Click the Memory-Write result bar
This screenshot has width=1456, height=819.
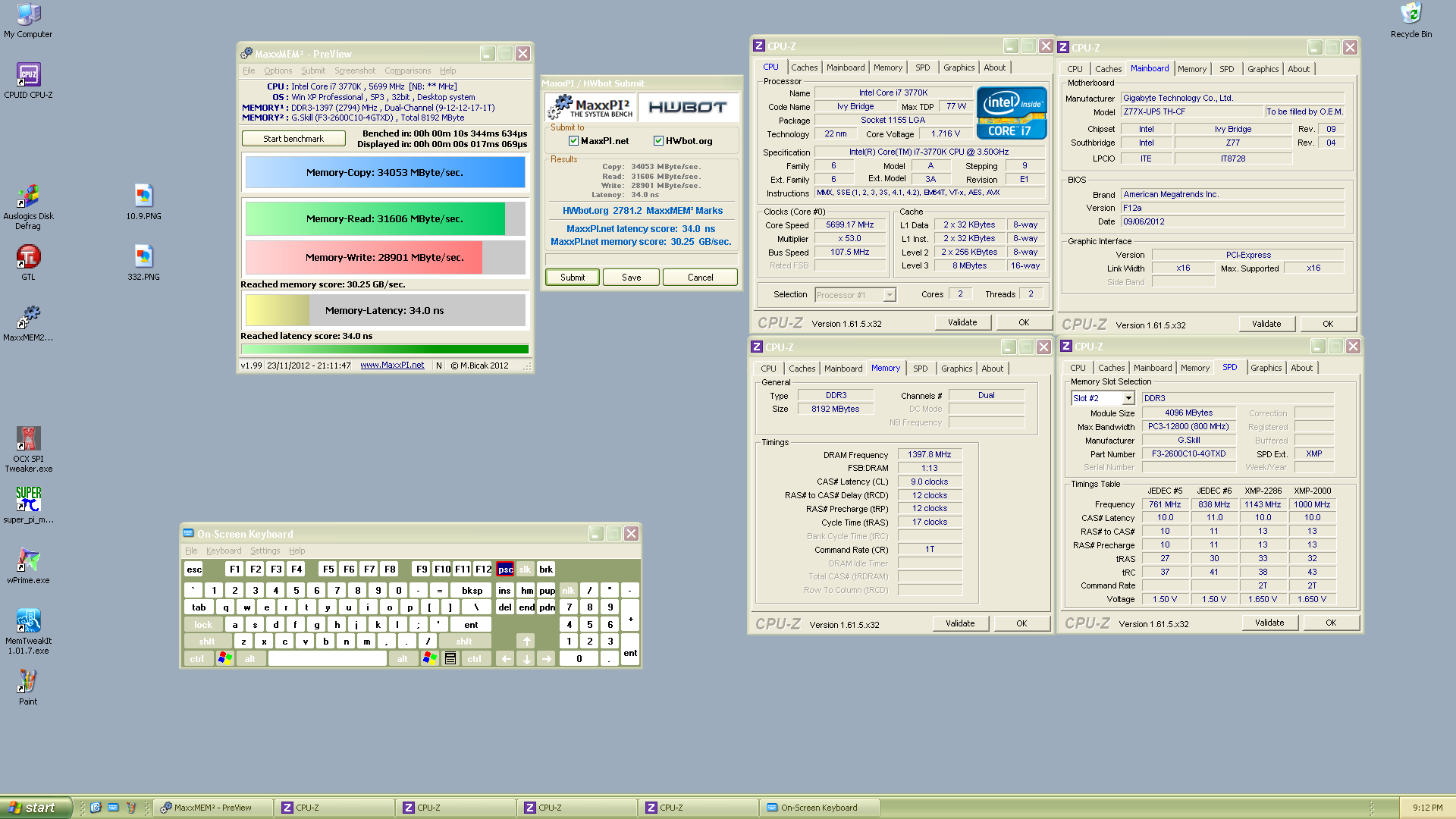384,257
